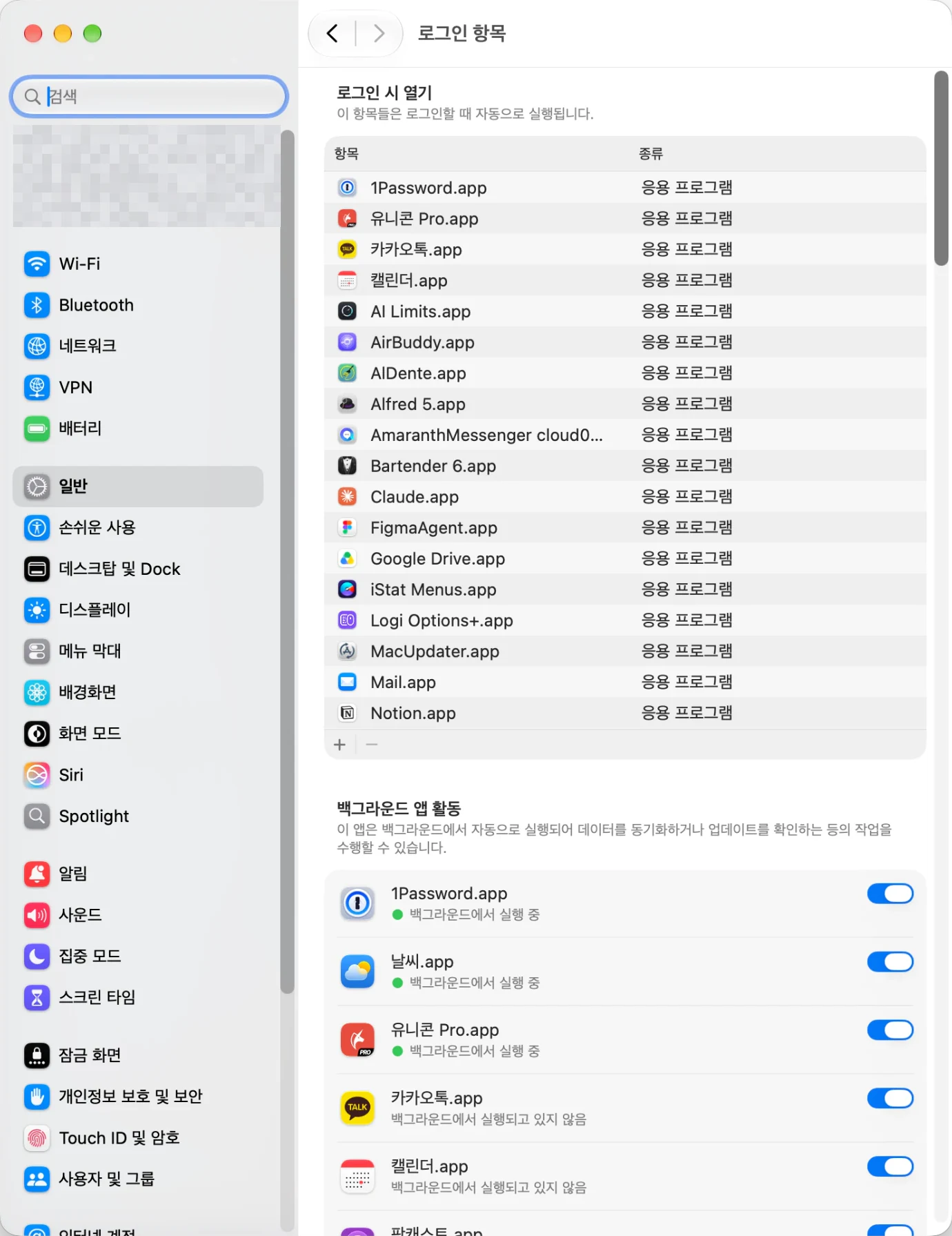This screenshot has height=1236, width=952.
Task: Select 유니콘 Pro.app login item row
Action: point(625,219)
